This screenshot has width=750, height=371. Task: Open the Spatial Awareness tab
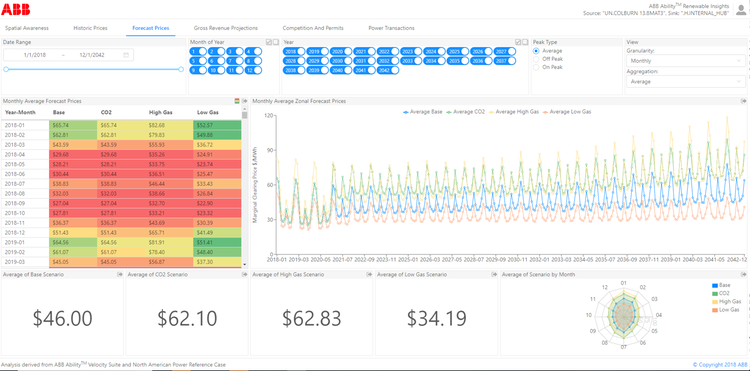(x=27, y=28)
